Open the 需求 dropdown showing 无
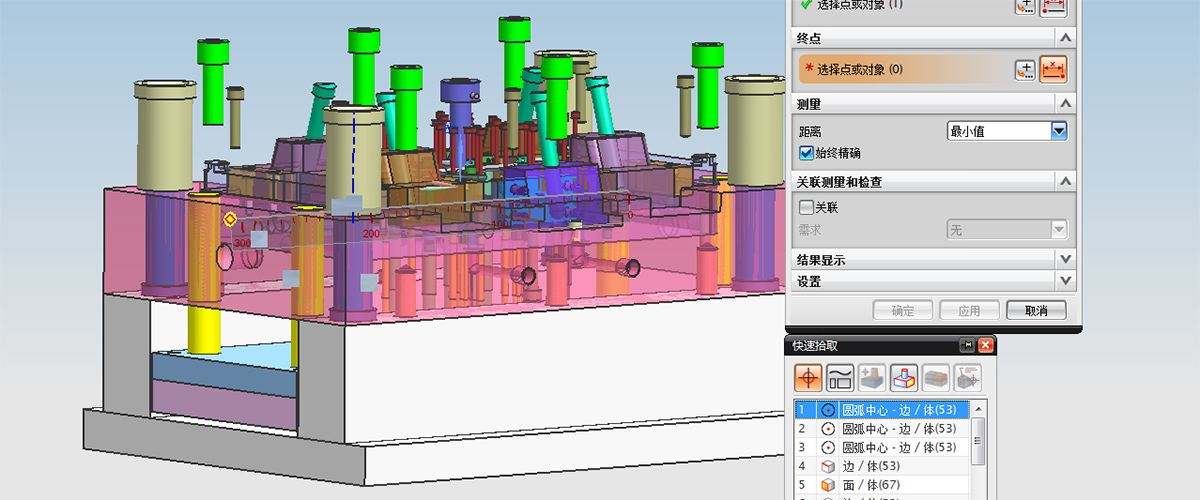This screenshot has width=1200, height=500. click(x=1007, y=230)
